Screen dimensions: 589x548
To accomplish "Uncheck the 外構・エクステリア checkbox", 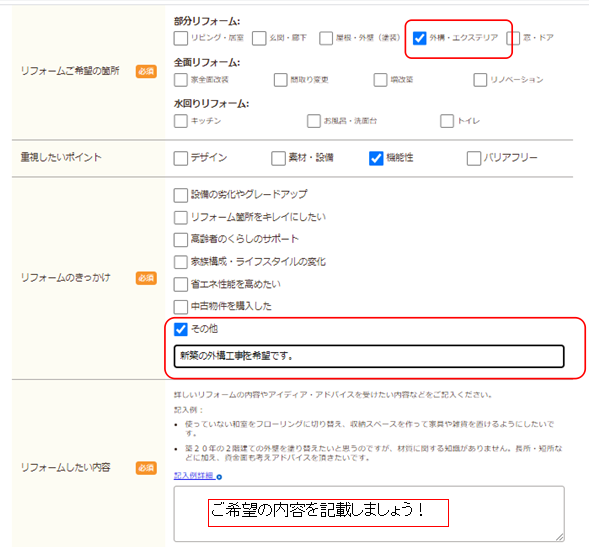I will pos(419,38).
